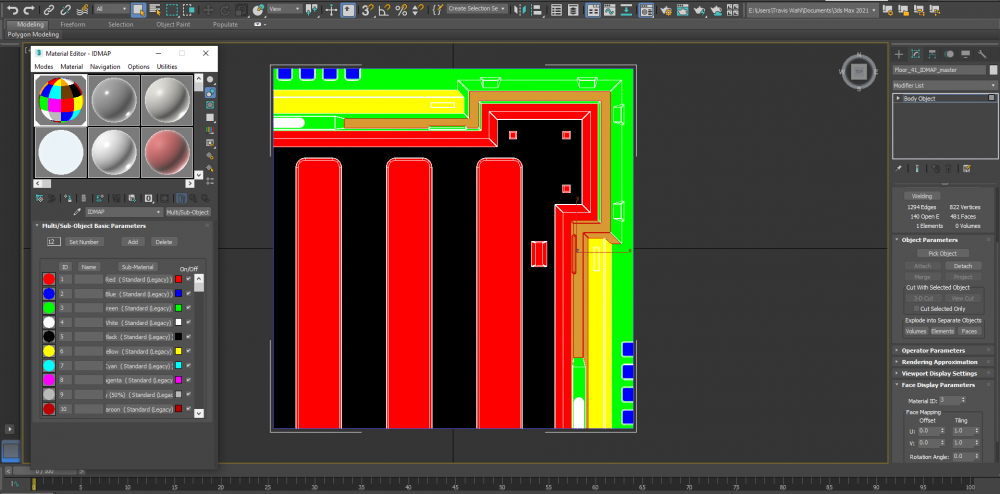
Task: Activate the Angle Snap toggle icon
Action: (384, 10)
